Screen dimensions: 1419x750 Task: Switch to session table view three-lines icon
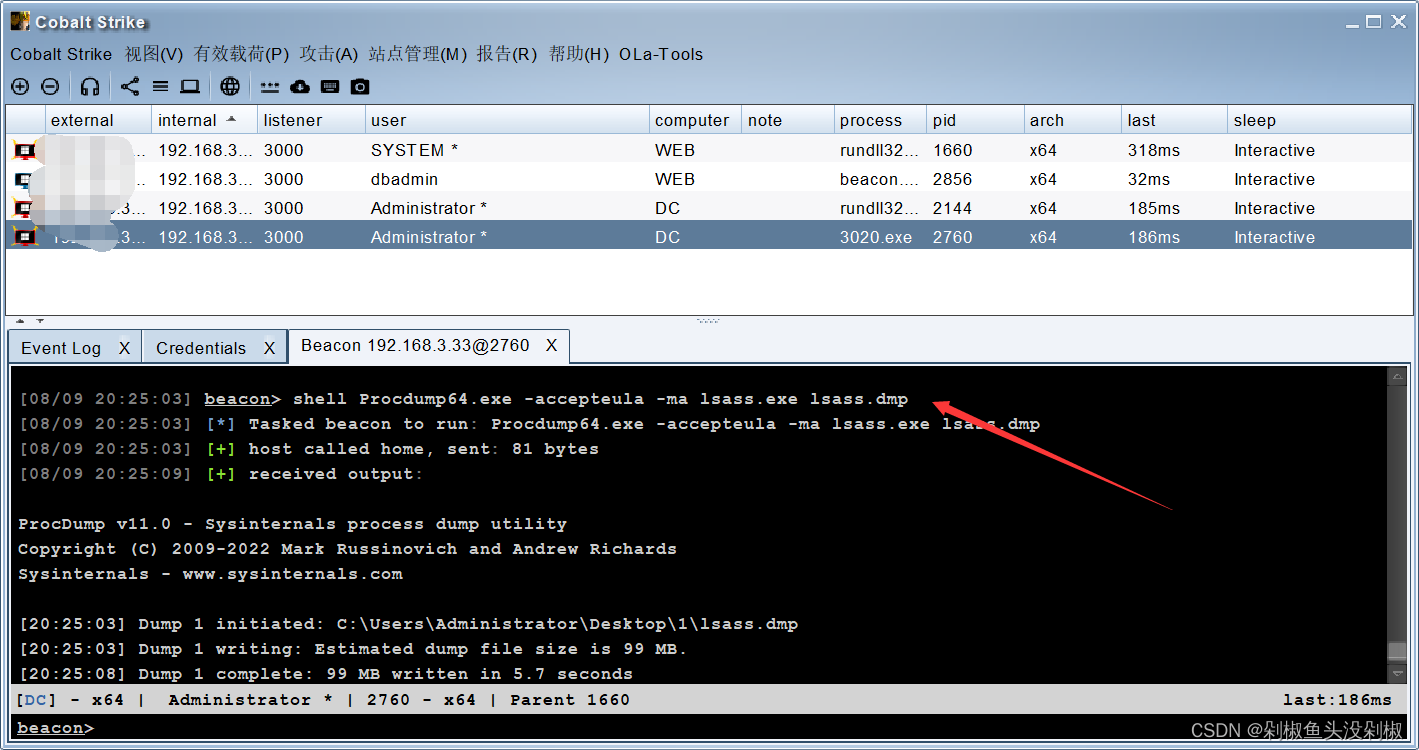pos(160,87)
